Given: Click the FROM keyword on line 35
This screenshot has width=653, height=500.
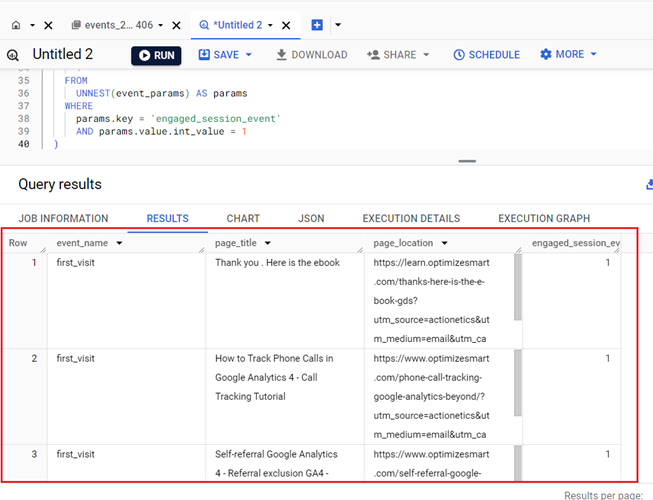Looking at the screenshot, I should coord(76,81).
